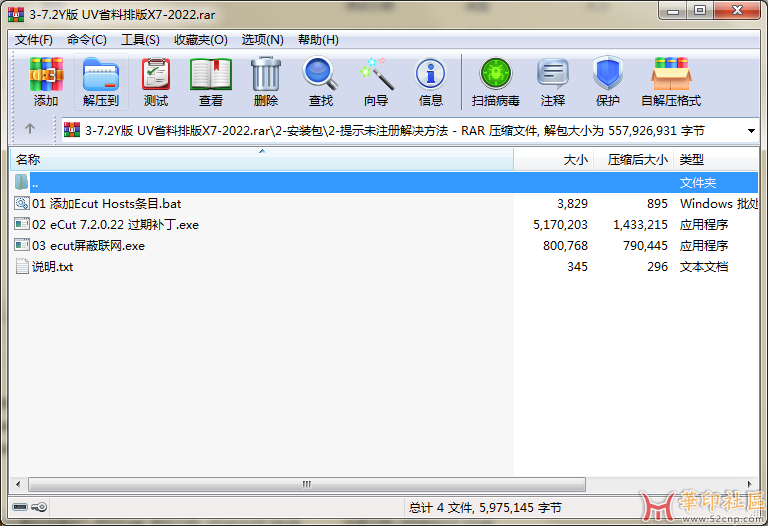Start the virus scan (扫描病毒) tool
The width and height of the screenshot is (768, 526).
tap(495, 82)
